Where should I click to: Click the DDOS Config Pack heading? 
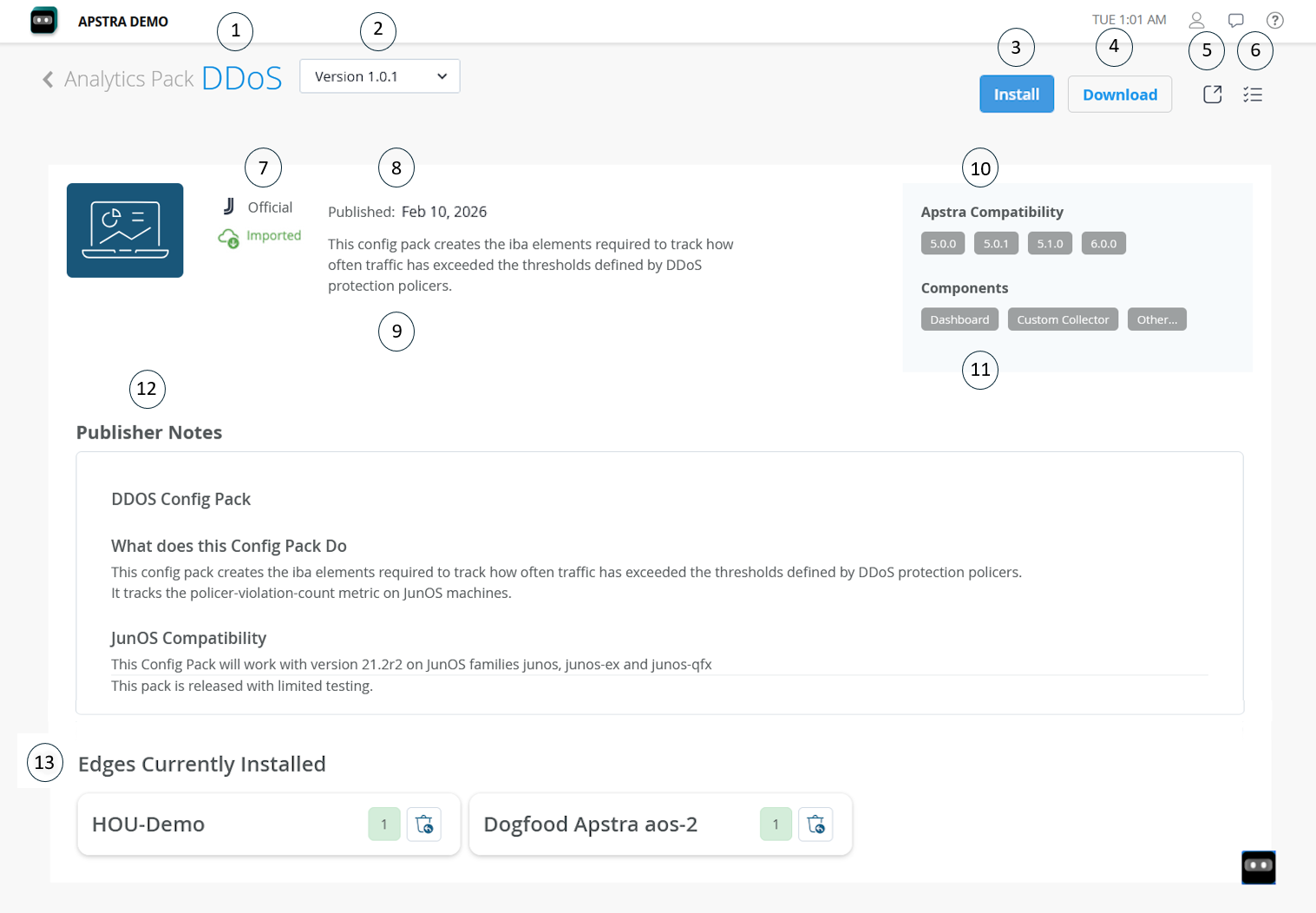(180, 499)
